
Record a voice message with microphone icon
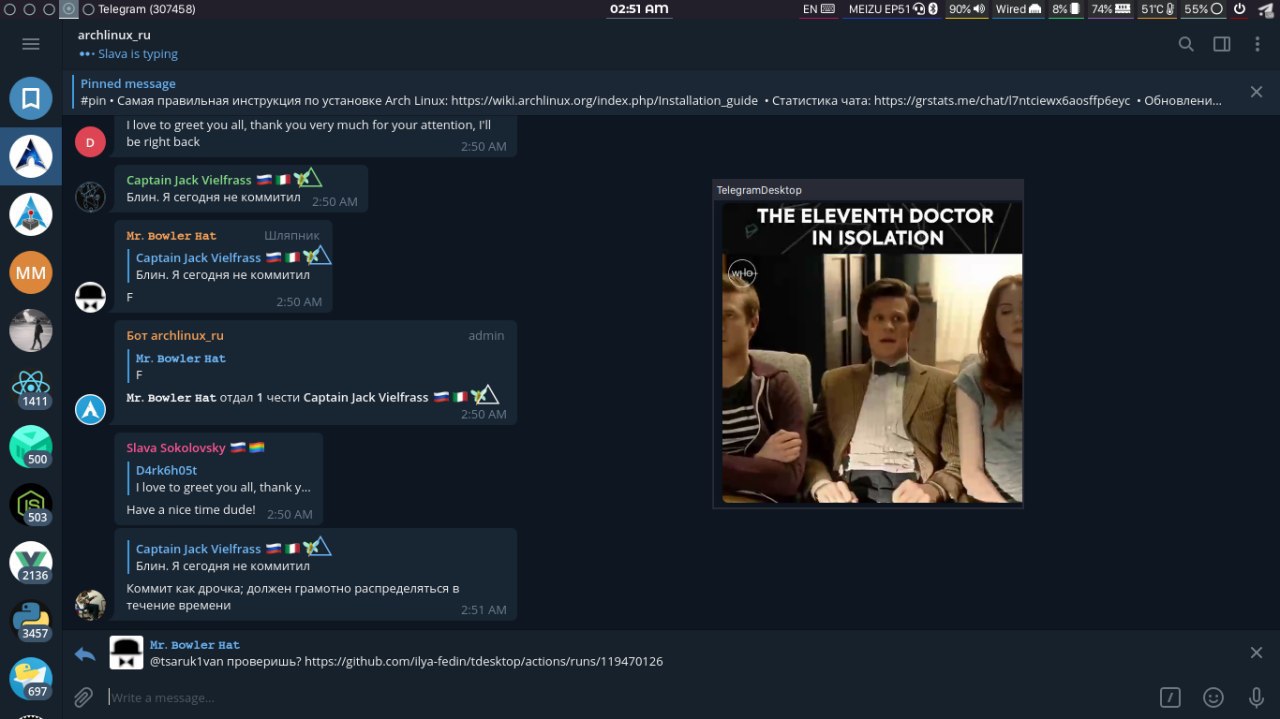coord(1257,697)
